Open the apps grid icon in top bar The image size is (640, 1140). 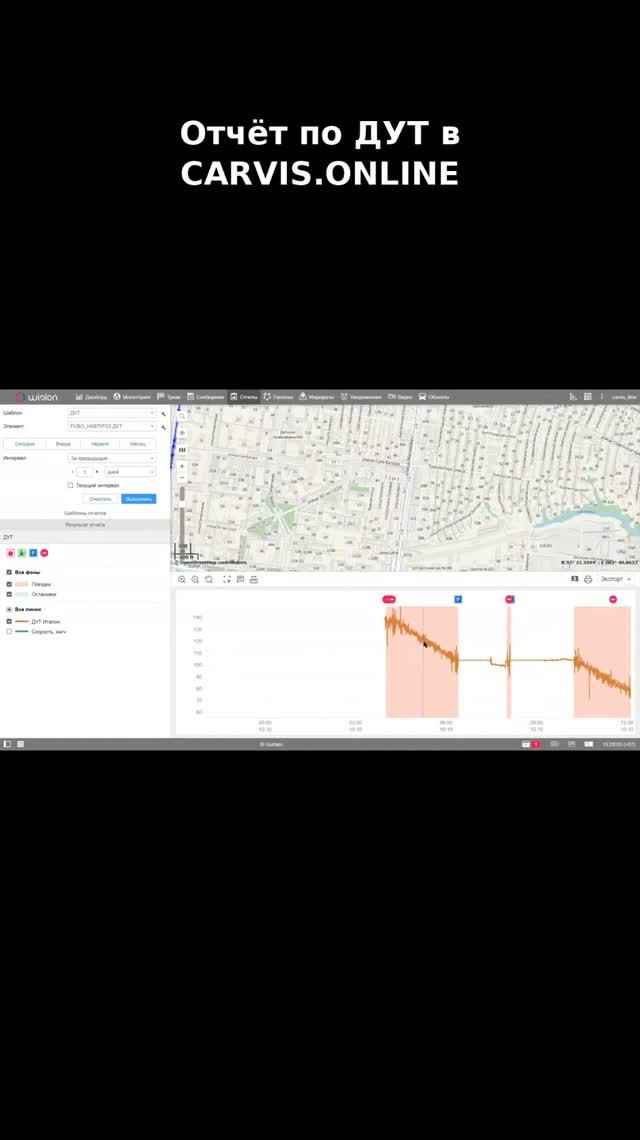[588, 397]
